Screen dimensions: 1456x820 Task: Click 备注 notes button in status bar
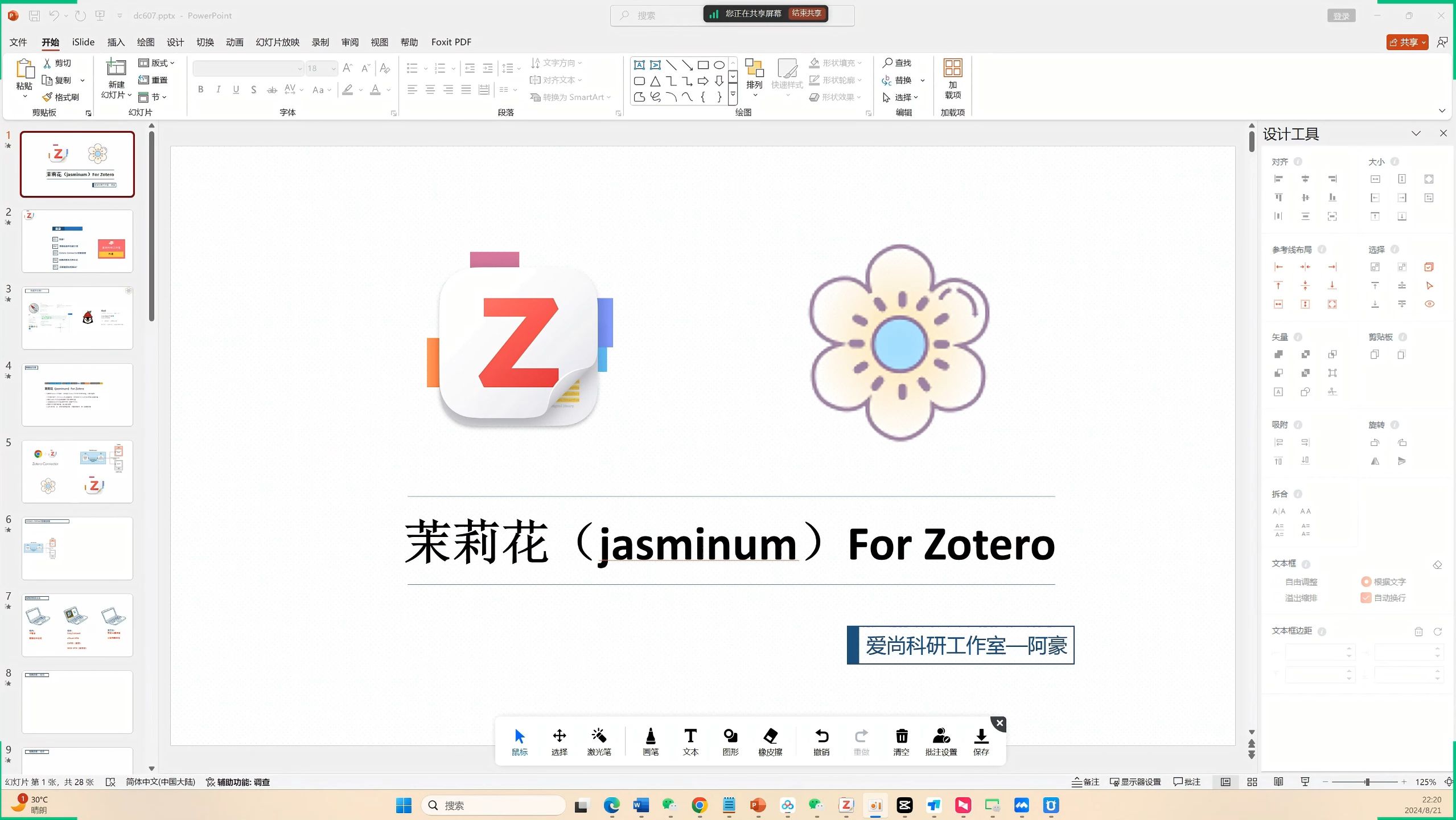[1085, 782]
